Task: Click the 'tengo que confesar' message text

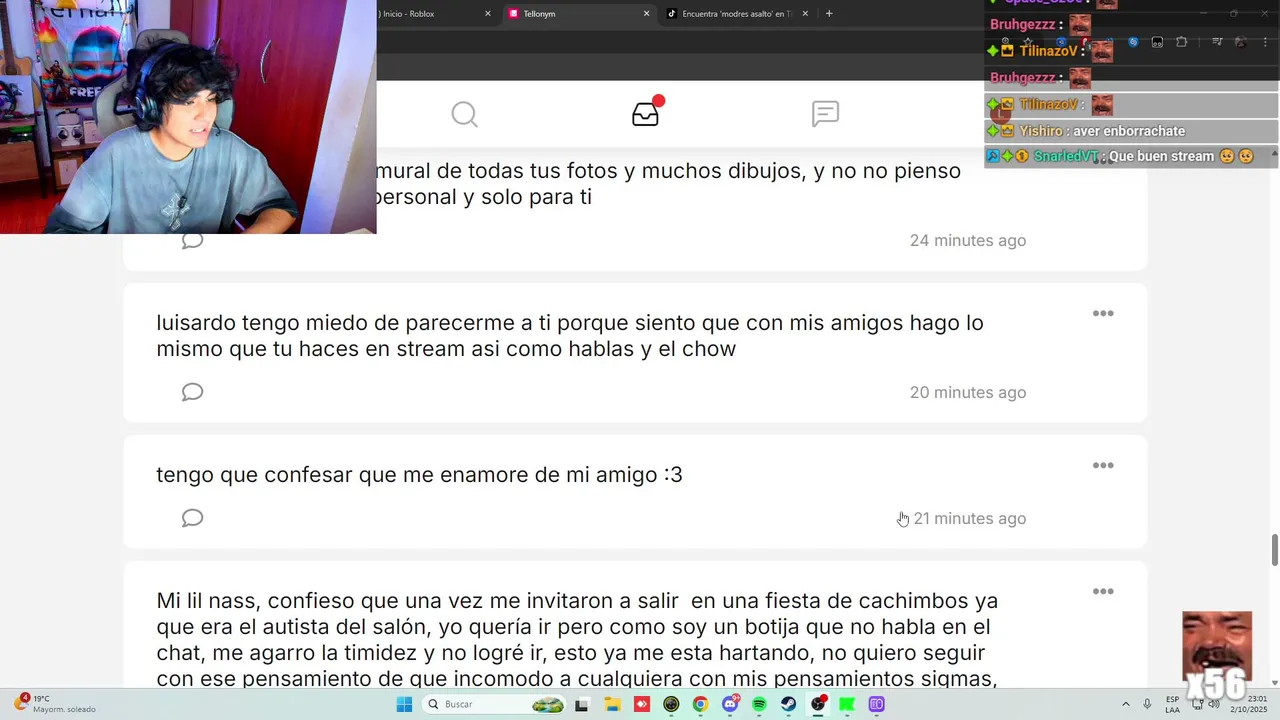Action: 419,475
